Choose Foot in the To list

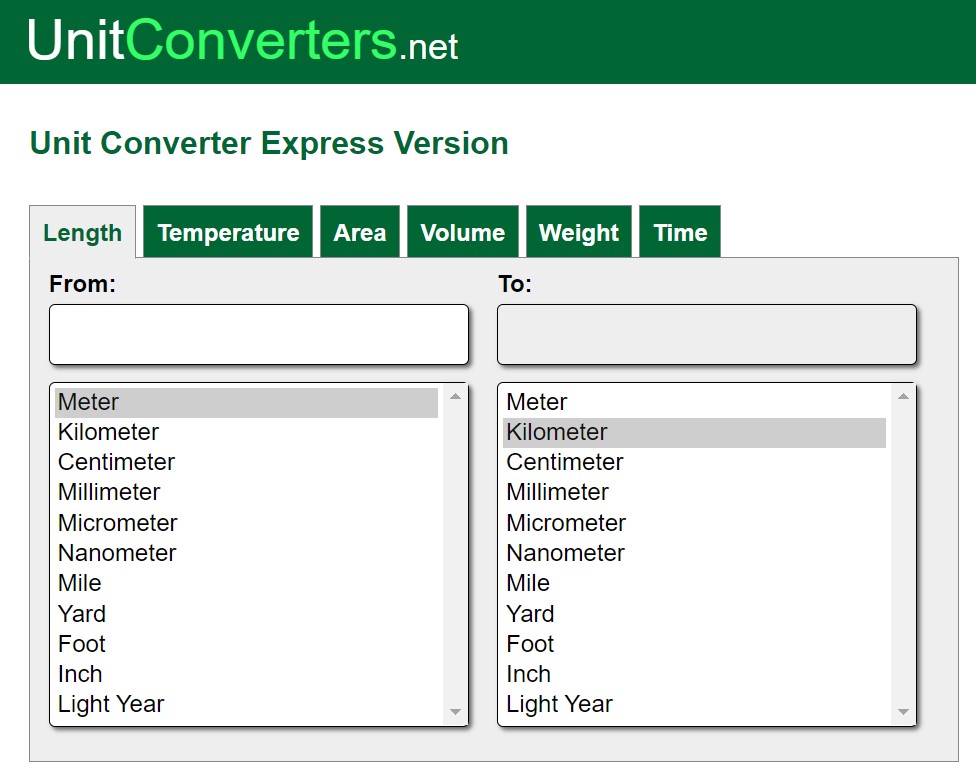coord(695,644)
